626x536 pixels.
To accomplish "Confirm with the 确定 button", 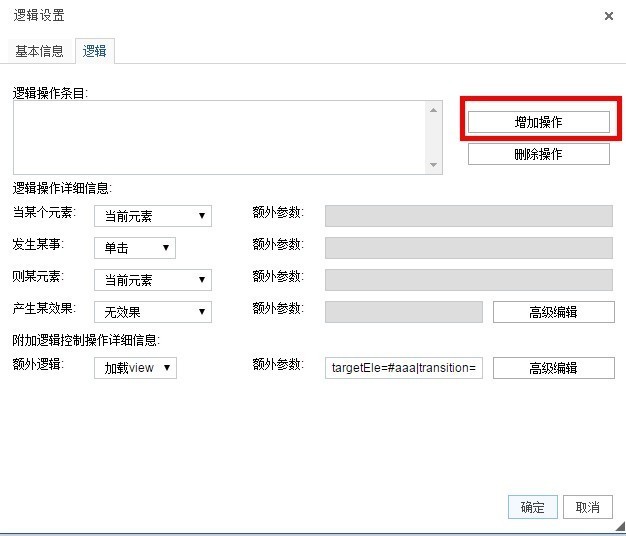I will 533,507.
